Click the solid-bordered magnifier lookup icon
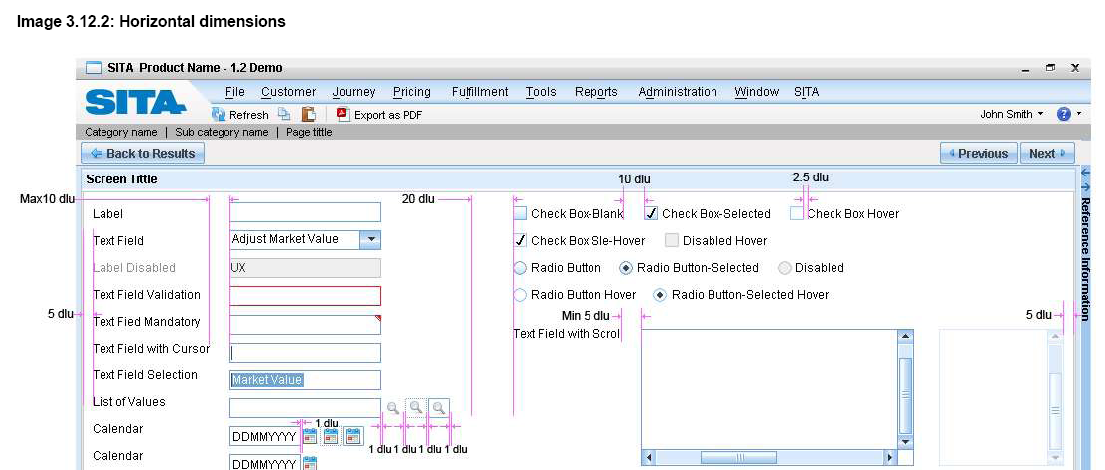 point(439,407)
